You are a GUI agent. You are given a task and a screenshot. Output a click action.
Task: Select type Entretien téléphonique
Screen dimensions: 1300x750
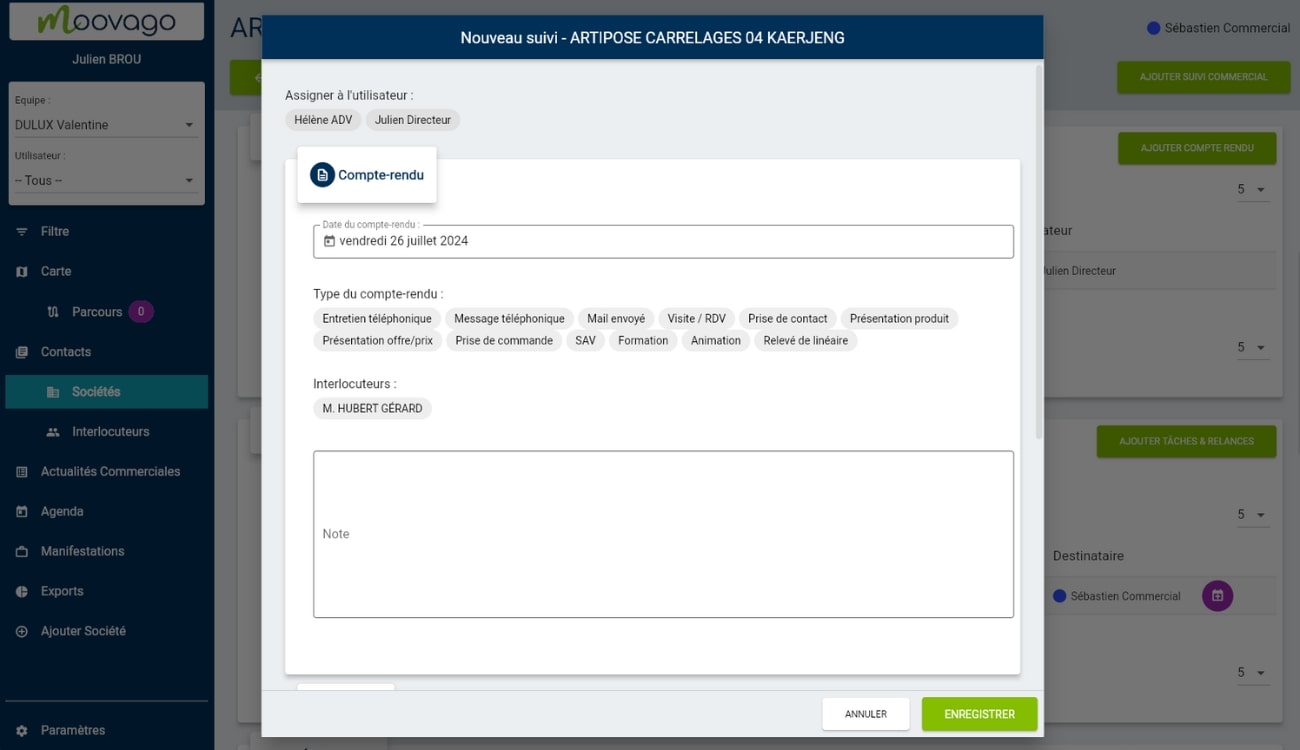(x=377, y=319)
